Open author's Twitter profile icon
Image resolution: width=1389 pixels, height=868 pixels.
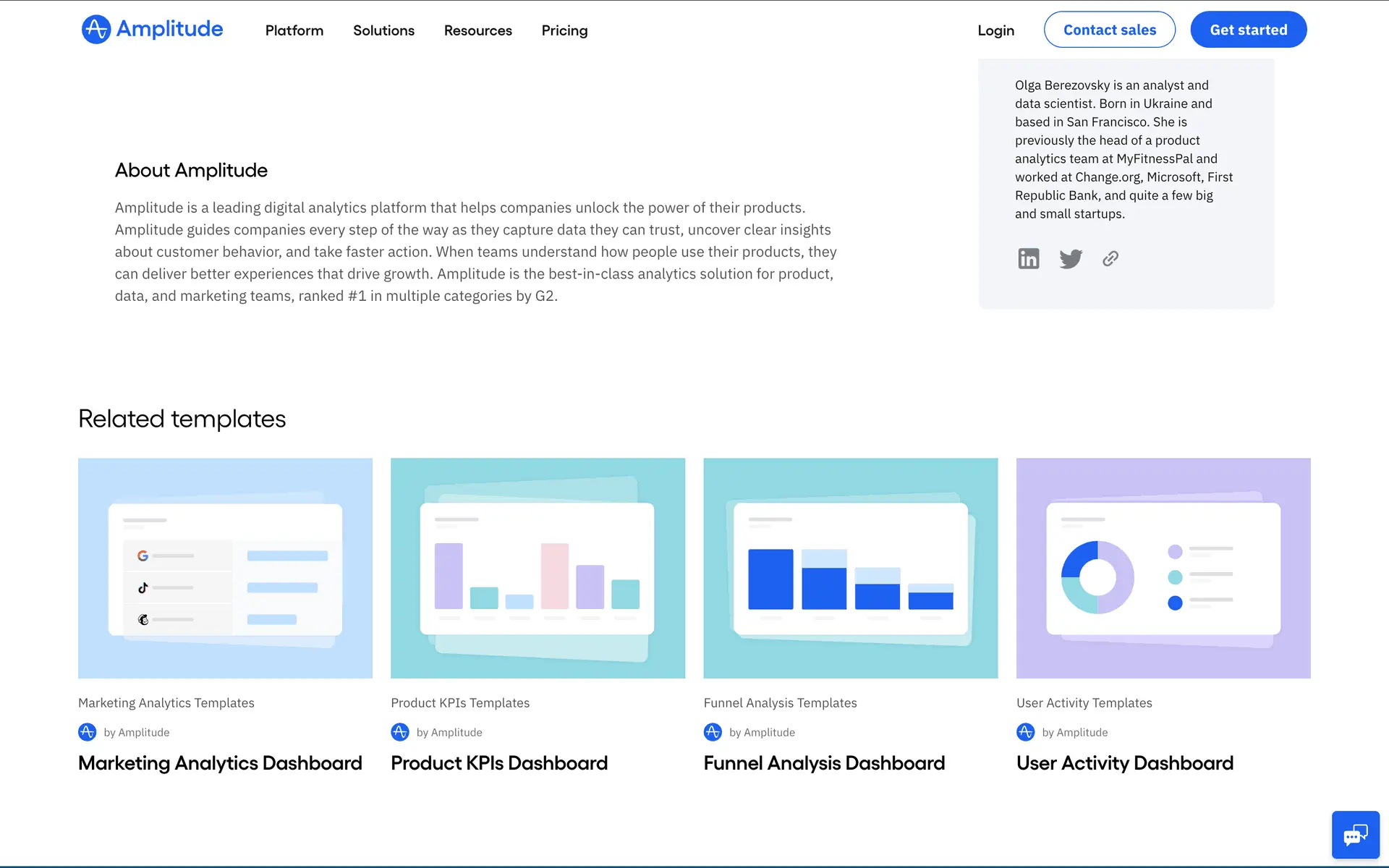tap(1070, 258)
